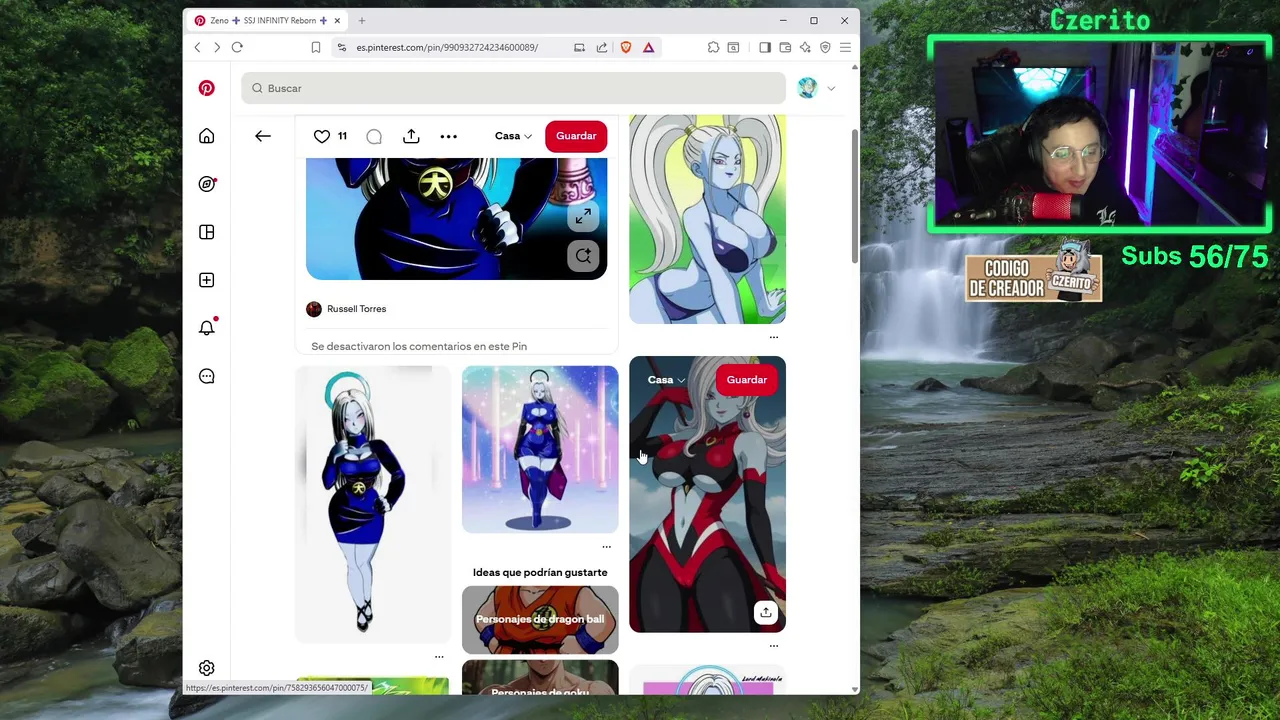
Task: Click the address bar URL
Action: pos(447,47)
